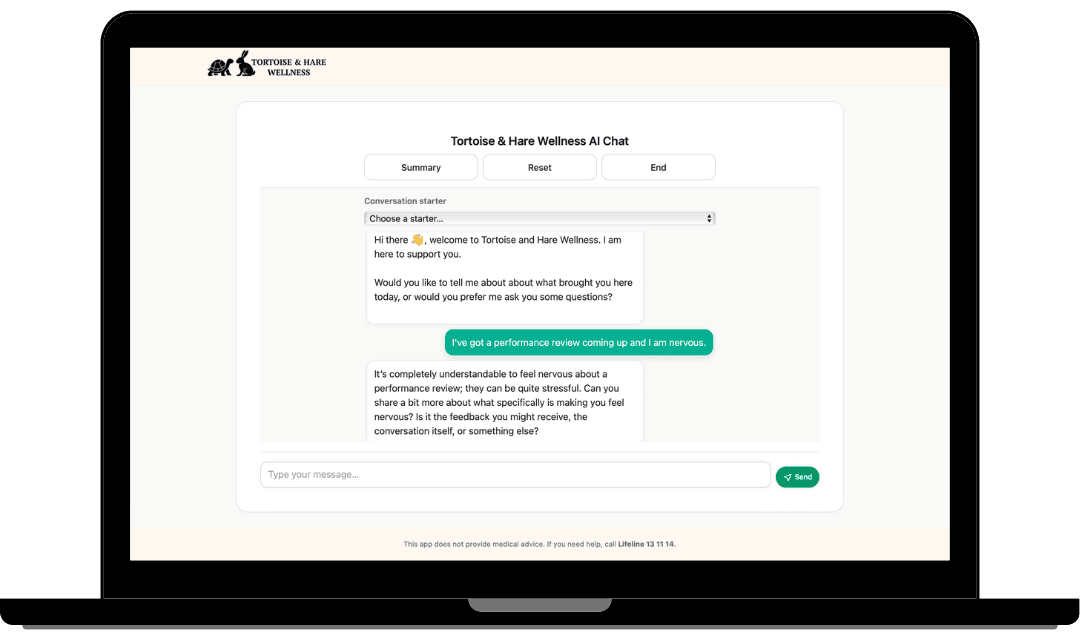Click the hare logo icon

pyautogui.click(x=245, y=63)
